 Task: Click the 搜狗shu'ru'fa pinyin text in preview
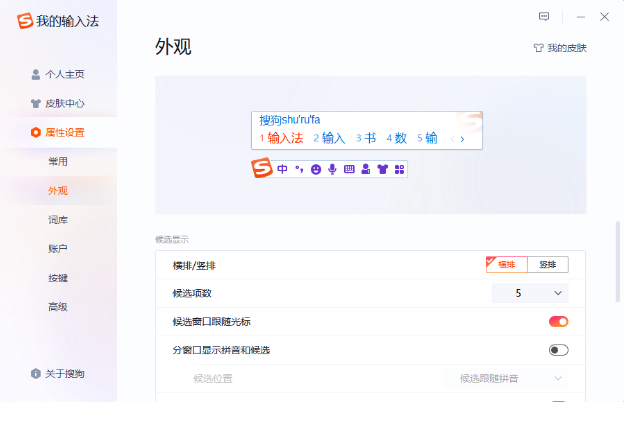click(x=290, y=120)
